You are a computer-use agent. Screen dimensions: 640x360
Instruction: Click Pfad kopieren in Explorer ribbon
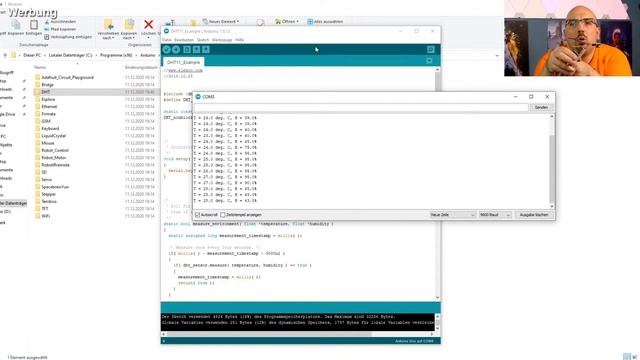click(x=60, y=29)
